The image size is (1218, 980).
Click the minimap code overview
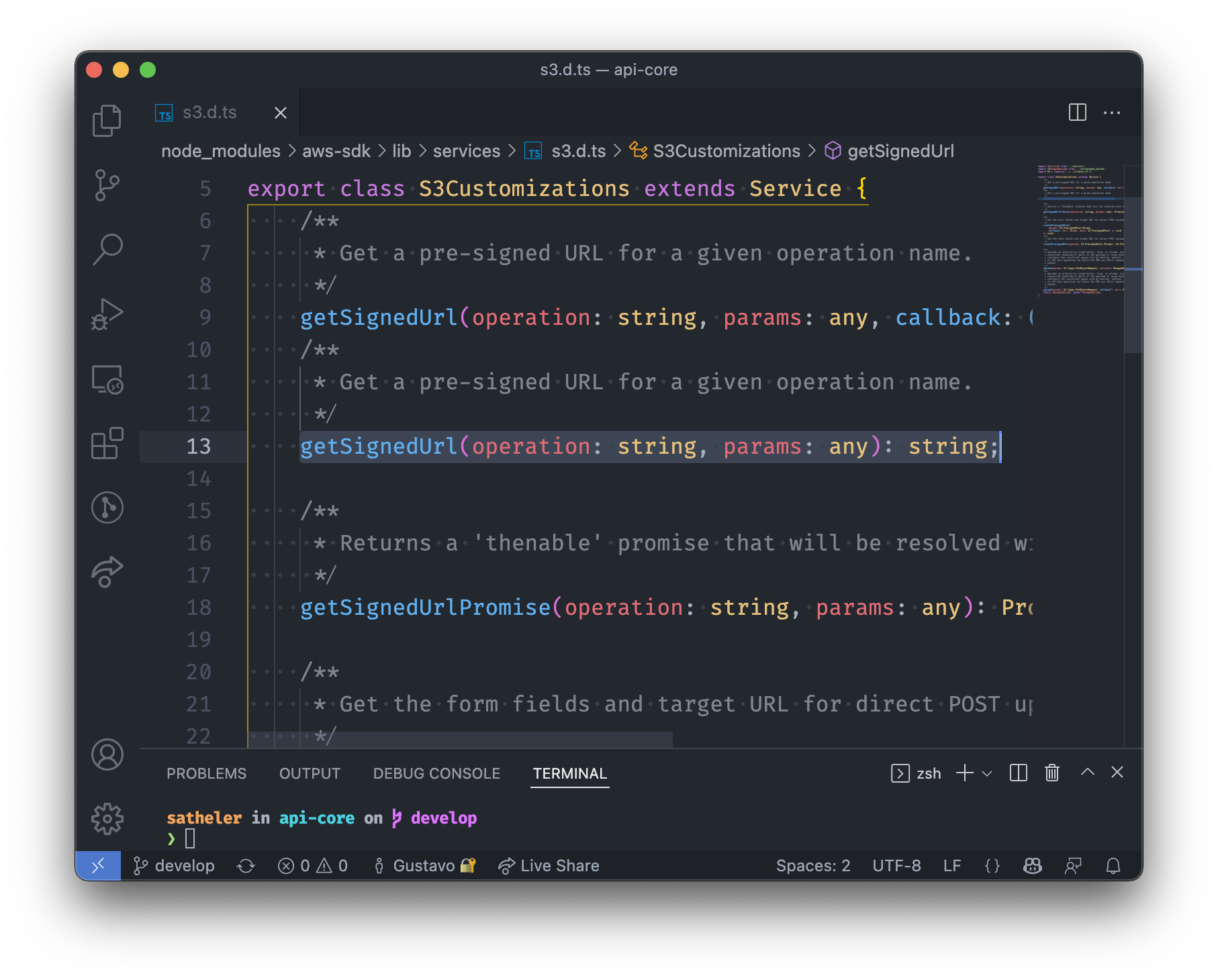pyautogui.click(x=1080, y=230)
